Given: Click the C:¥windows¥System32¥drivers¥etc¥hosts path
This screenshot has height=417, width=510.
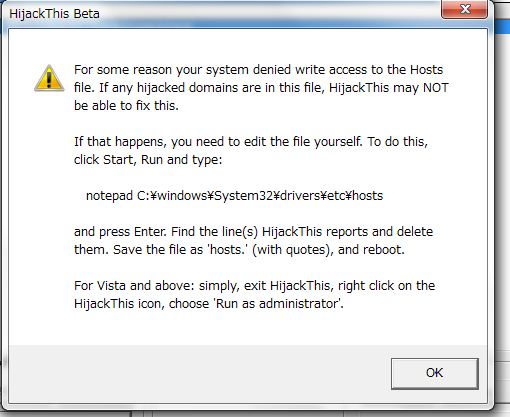Looking at the screenshot, I should 260,196.
